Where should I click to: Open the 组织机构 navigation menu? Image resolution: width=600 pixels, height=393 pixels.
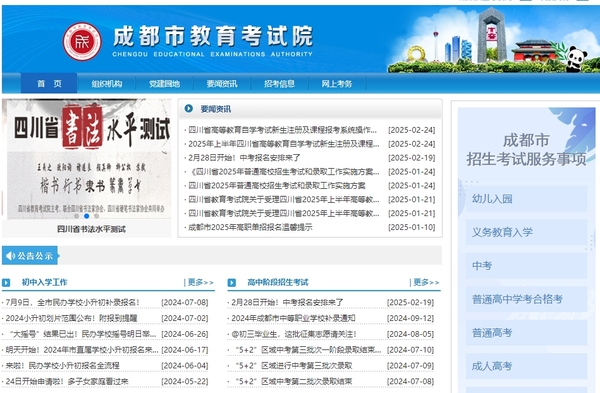tap(107, 84)
